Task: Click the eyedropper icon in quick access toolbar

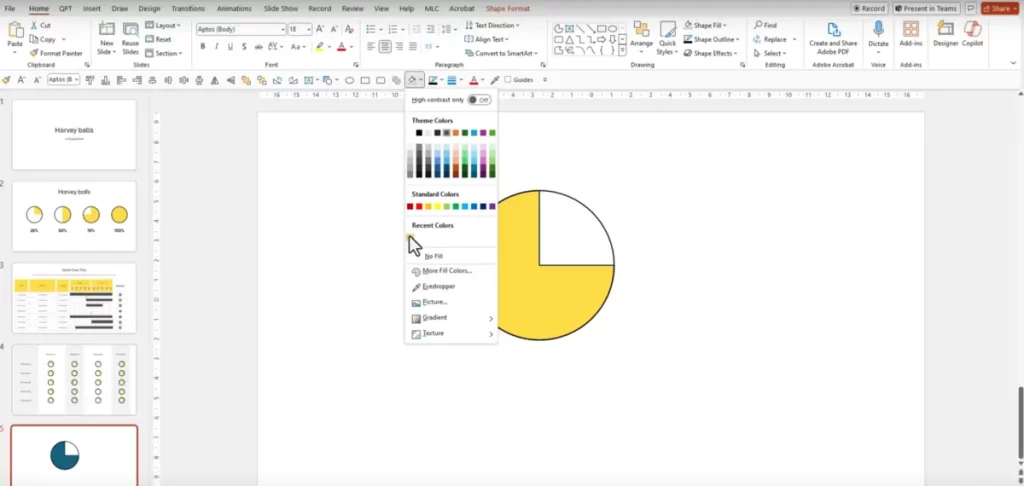Action: pyautogui.click(x=495, y=80)
